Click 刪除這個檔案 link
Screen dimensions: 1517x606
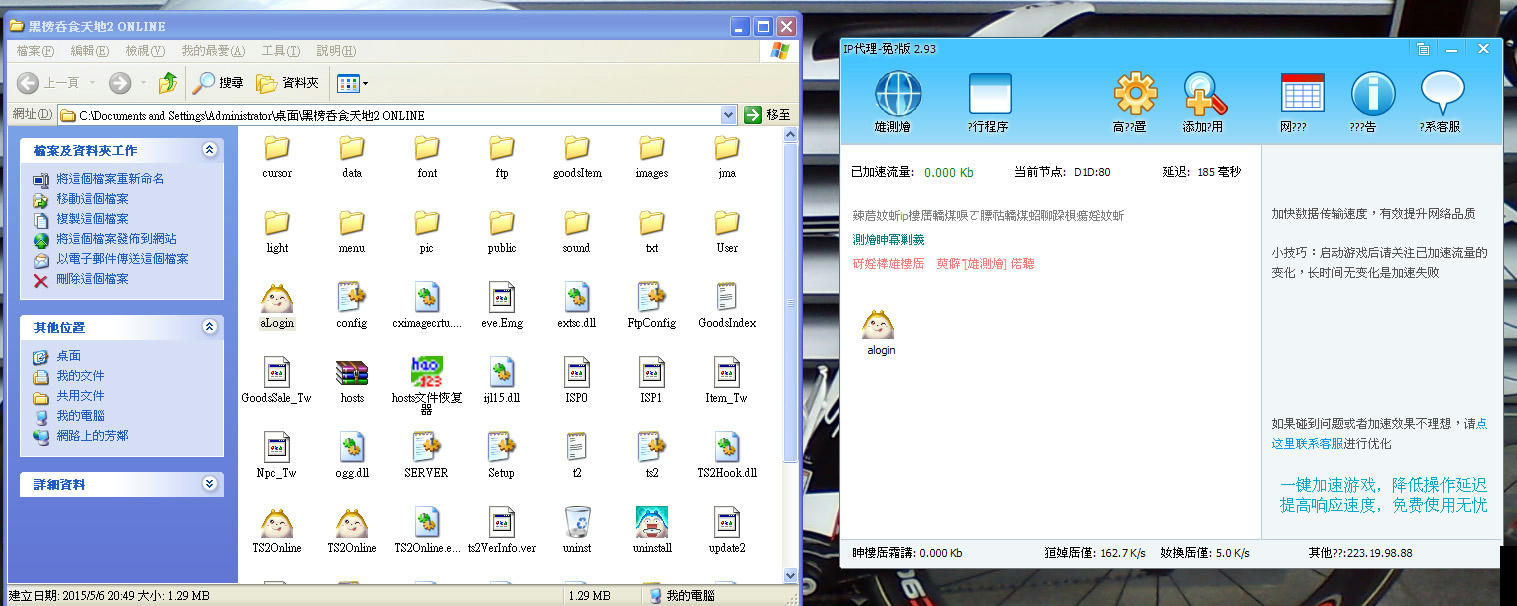[x=92, y=279]
